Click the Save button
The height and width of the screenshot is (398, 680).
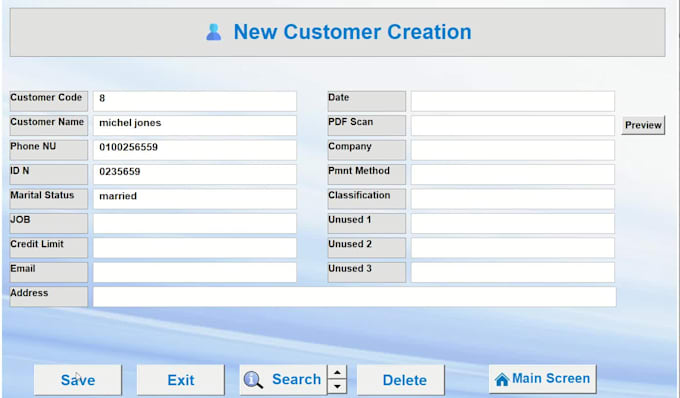(78, 380)
